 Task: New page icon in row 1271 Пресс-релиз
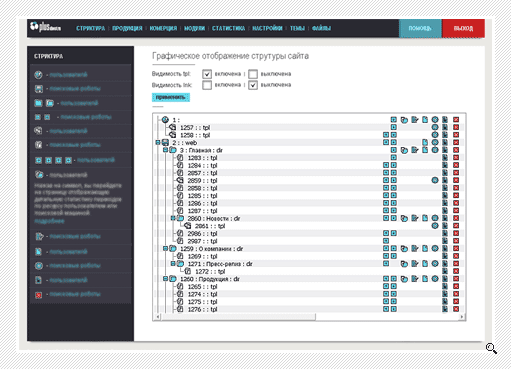pyautogui.click(x=425, y=264)
